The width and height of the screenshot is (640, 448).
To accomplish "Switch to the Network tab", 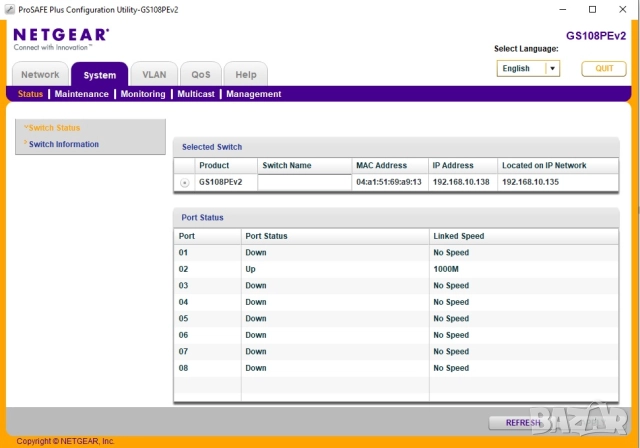I will click(x=40, y=75).
